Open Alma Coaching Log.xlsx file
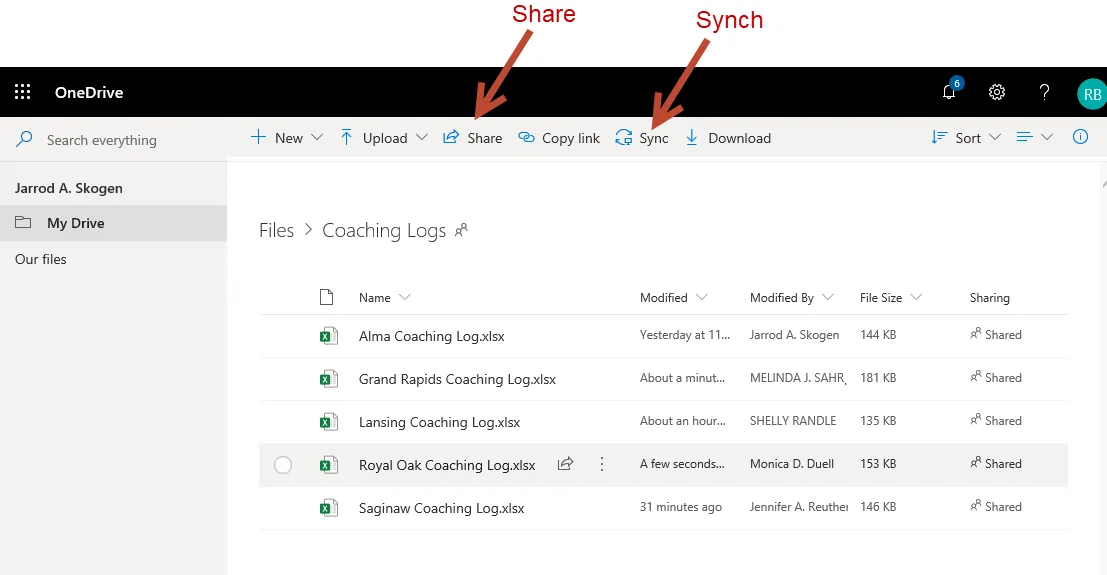 pos(431,336)
